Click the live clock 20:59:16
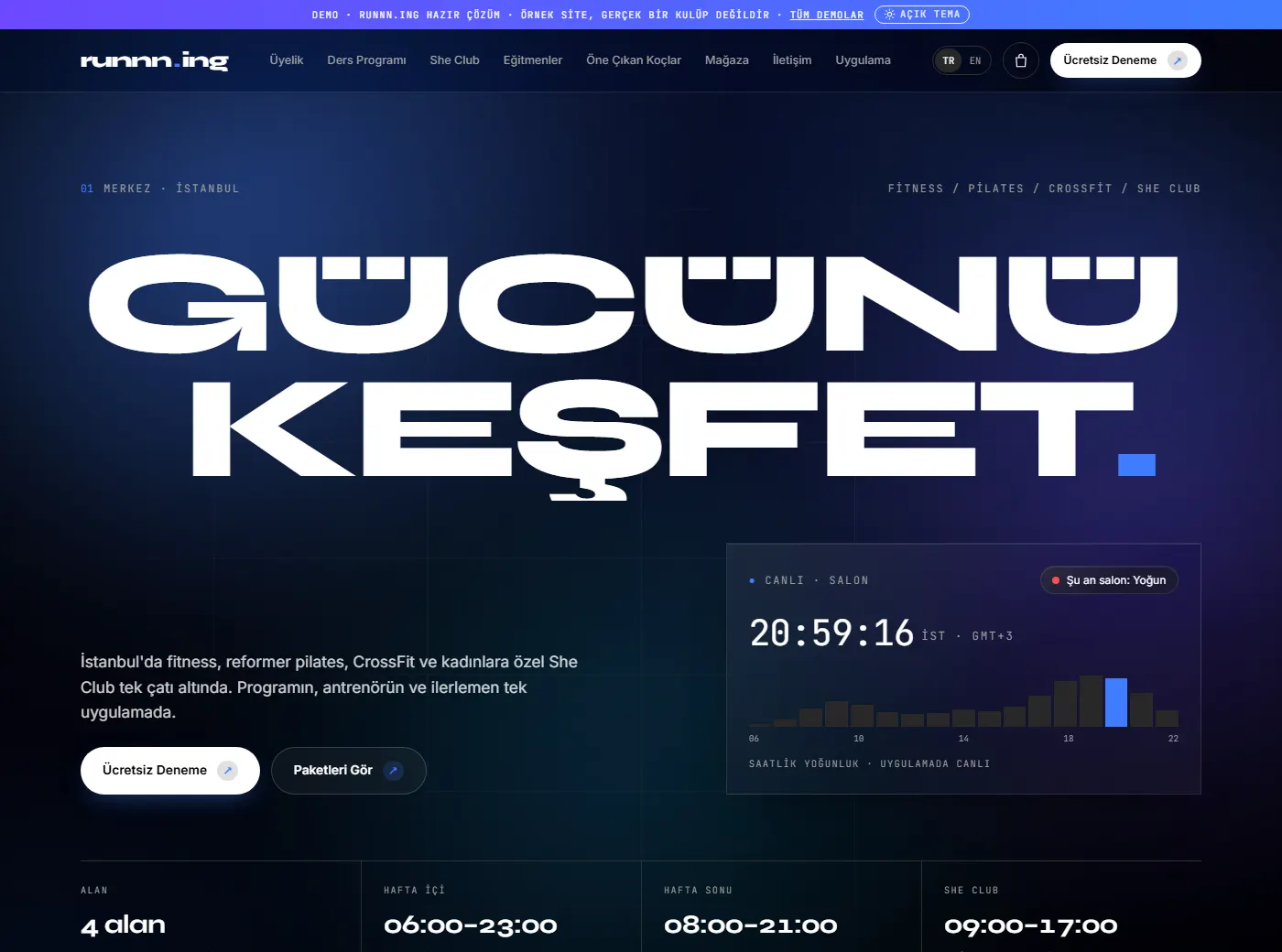Screen dimensions: 1282x952 (831, 633)
